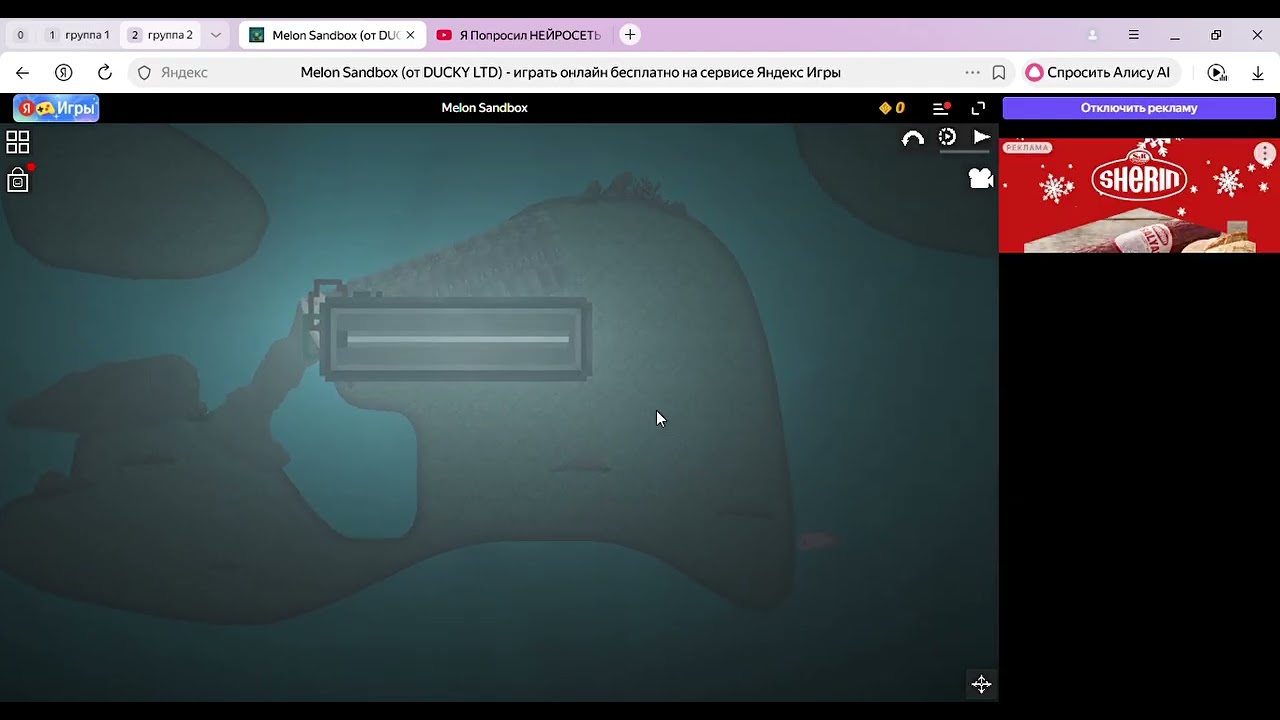Click the Melon Sandbox game title
1280x720 pixels.
485,108
